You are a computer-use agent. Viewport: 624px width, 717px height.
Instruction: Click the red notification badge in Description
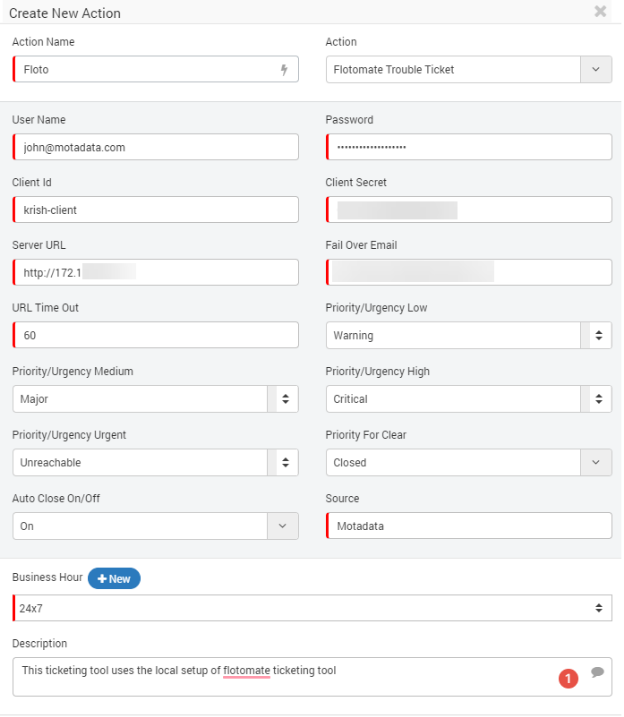click(568, 678)
